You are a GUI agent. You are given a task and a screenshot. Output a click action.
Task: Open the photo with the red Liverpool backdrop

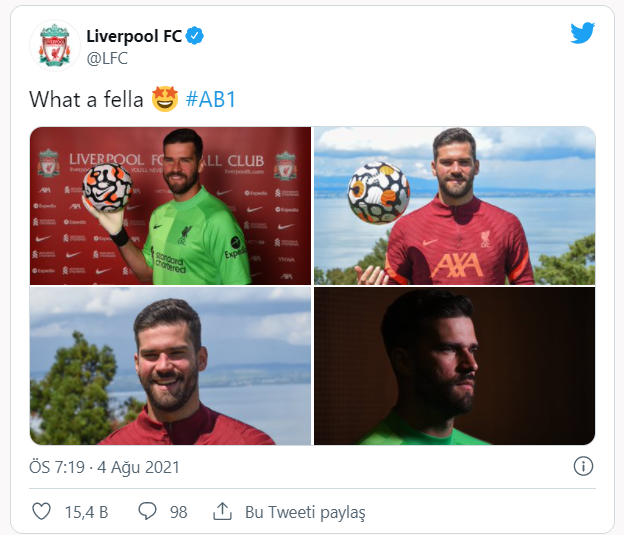pyautogui.click(x=170, y=206)
